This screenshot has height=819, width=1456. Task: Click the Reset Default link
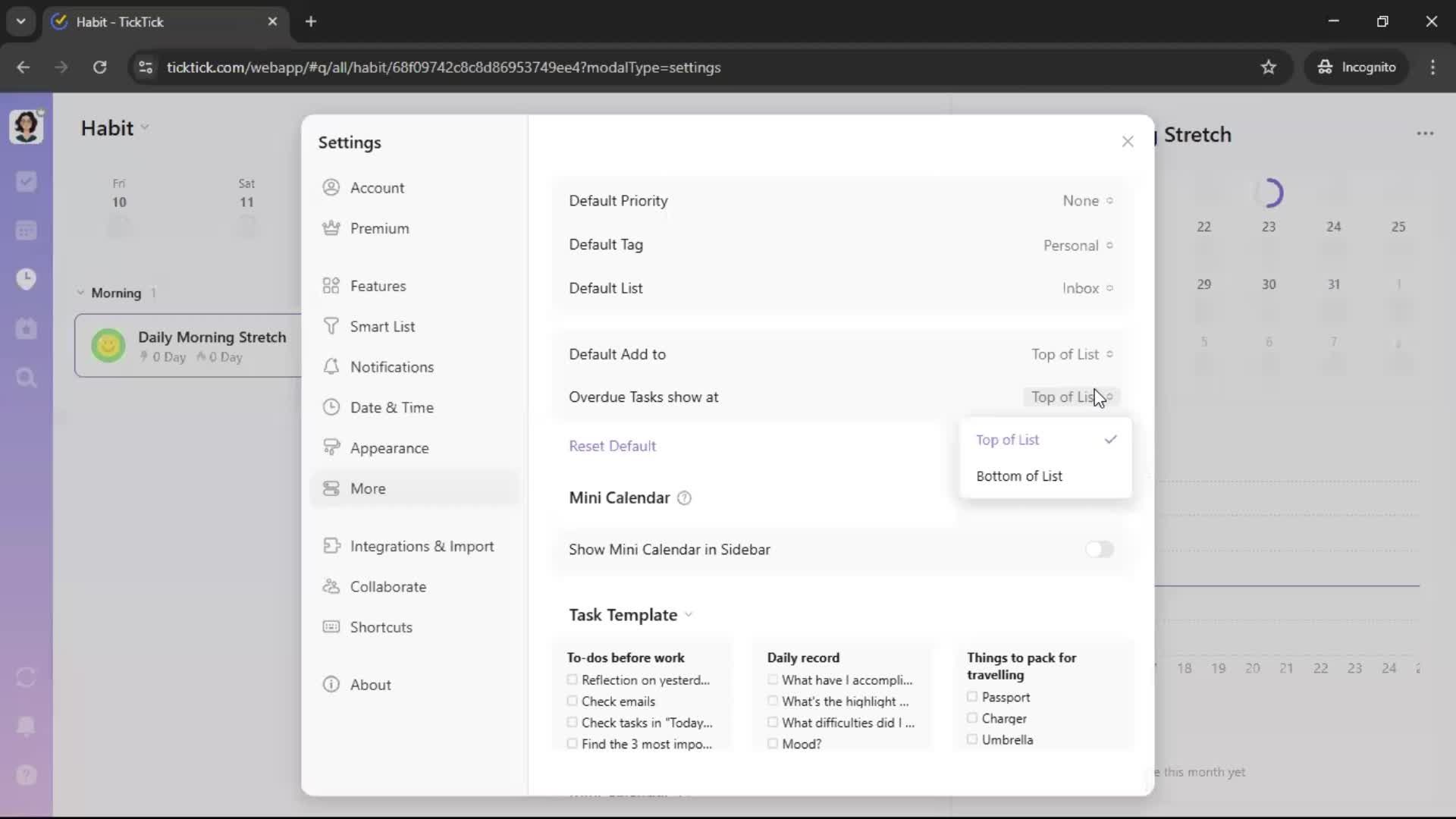(x=612, y=446)
